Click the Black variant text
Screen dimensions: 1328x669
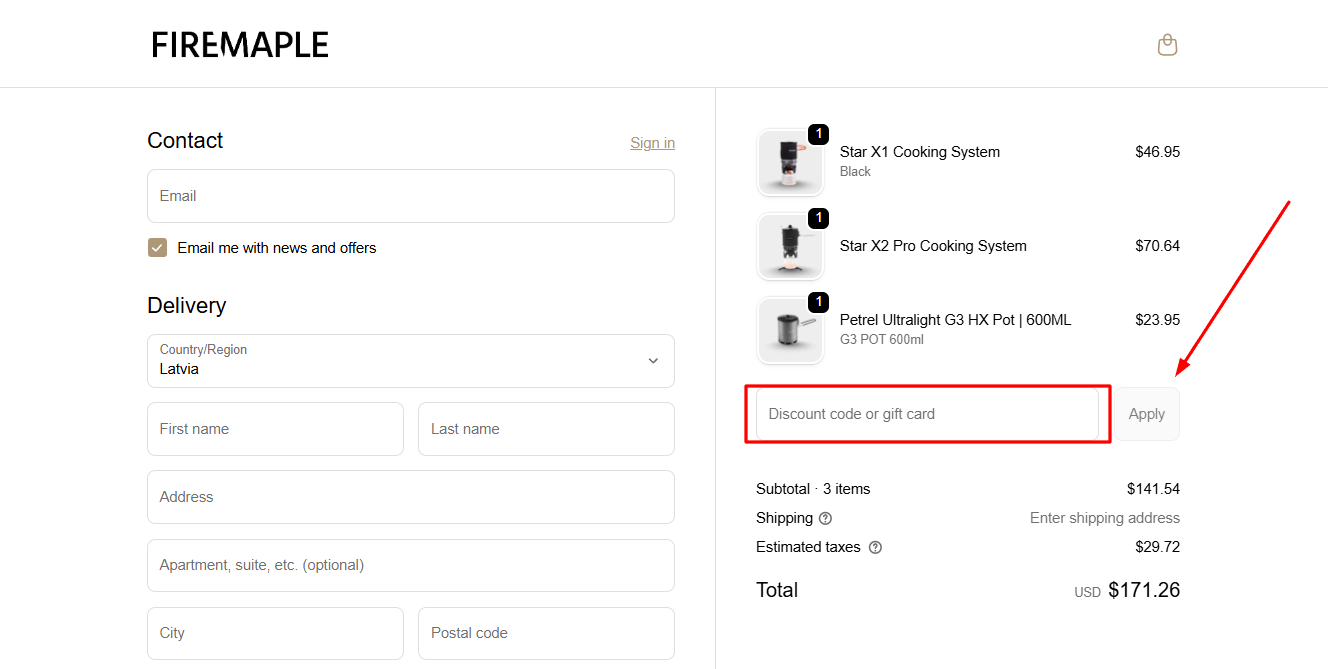[855, 172]
